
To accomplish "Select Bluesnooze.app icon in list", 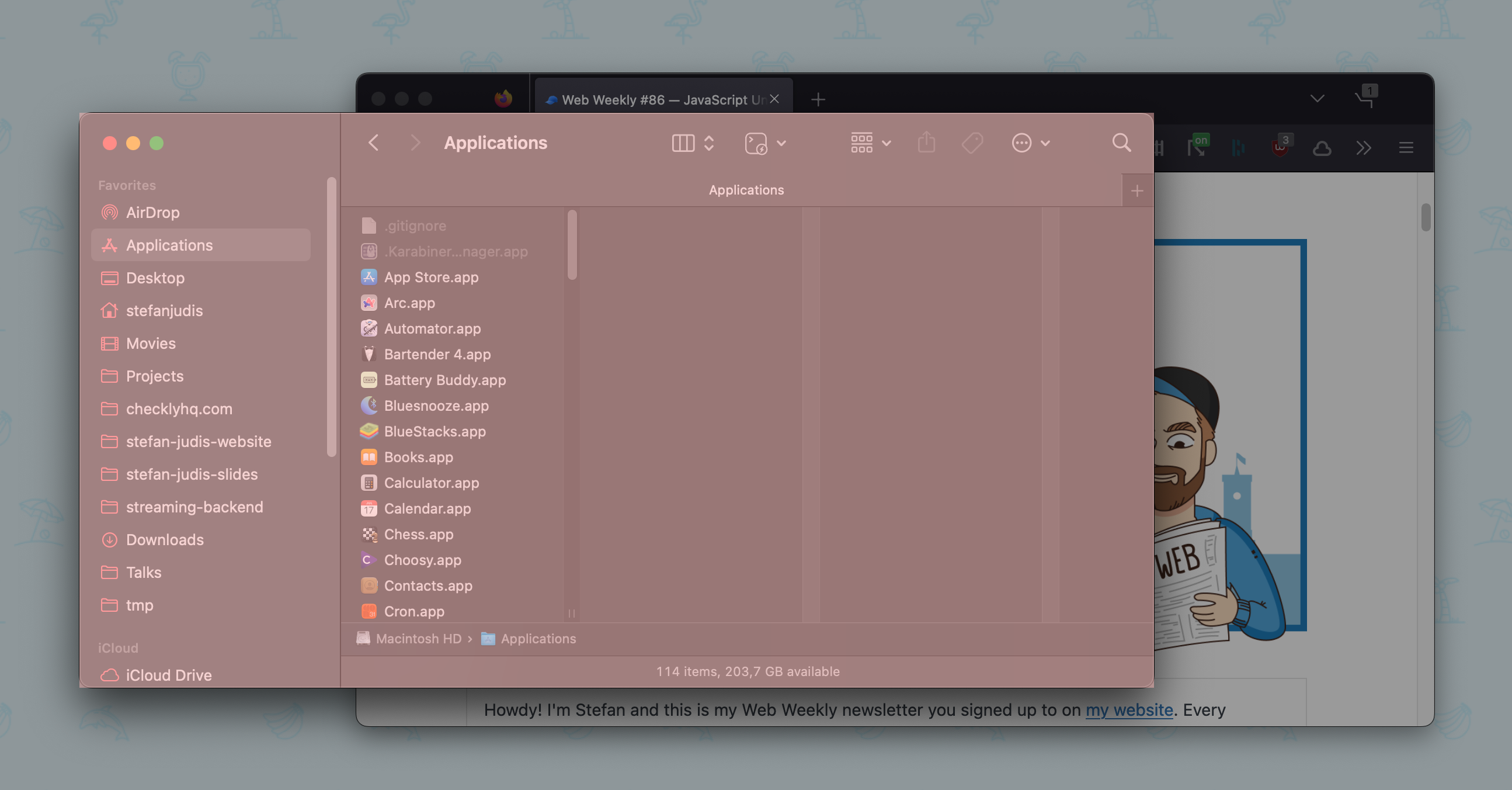I will [x=369, y=406].
